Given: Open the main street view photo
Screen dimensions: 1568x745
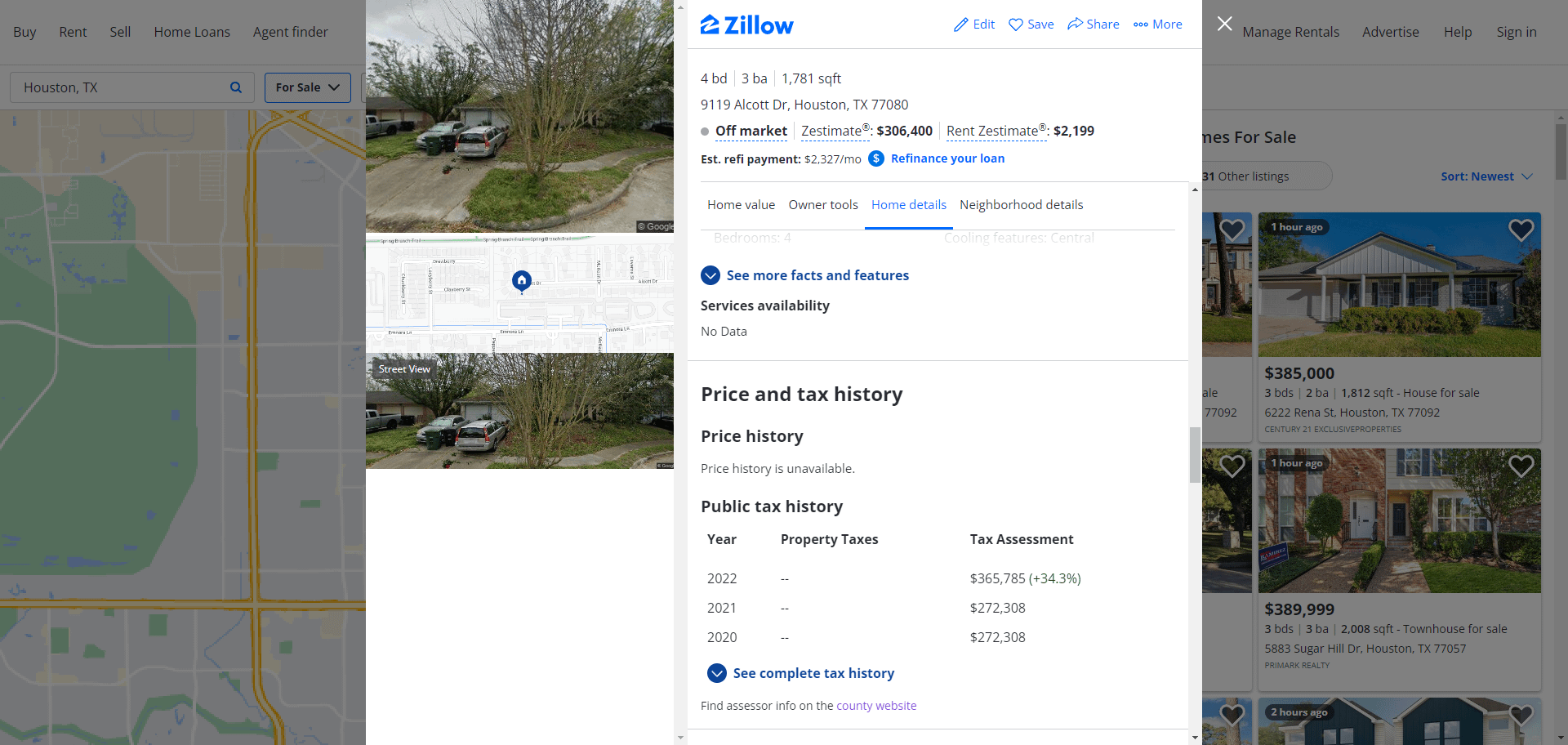Looking at the screenshot, I should click(x=519, y=116).
